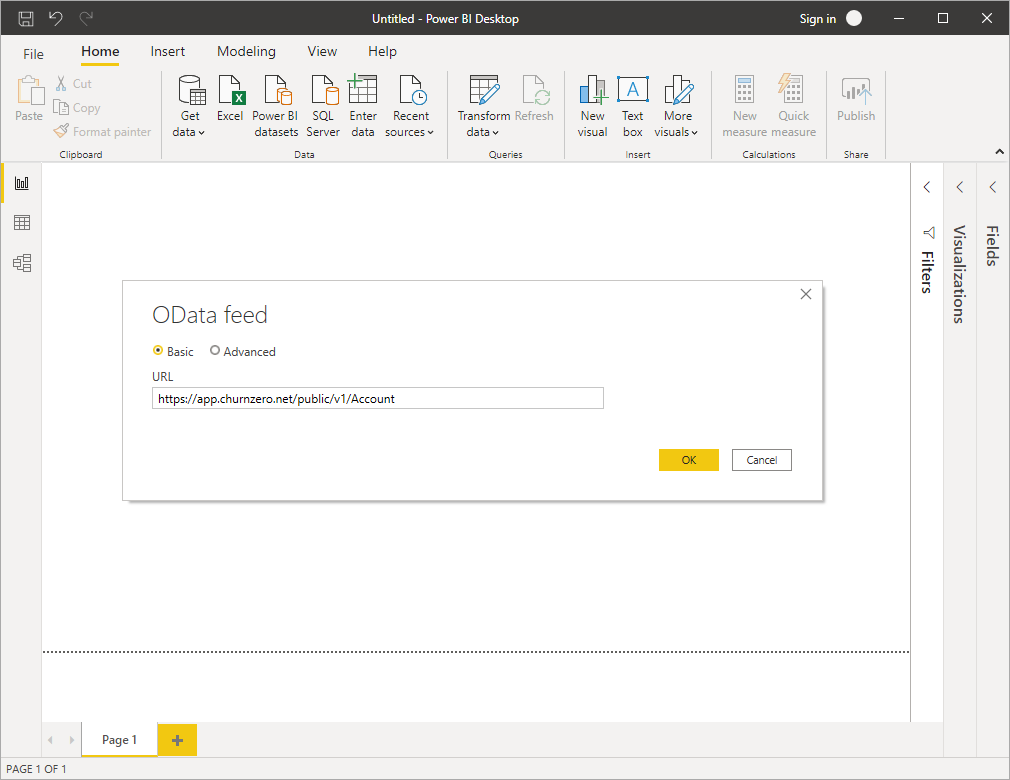
Task: Select the Home ribbon tab
Action: click(100, 52)
